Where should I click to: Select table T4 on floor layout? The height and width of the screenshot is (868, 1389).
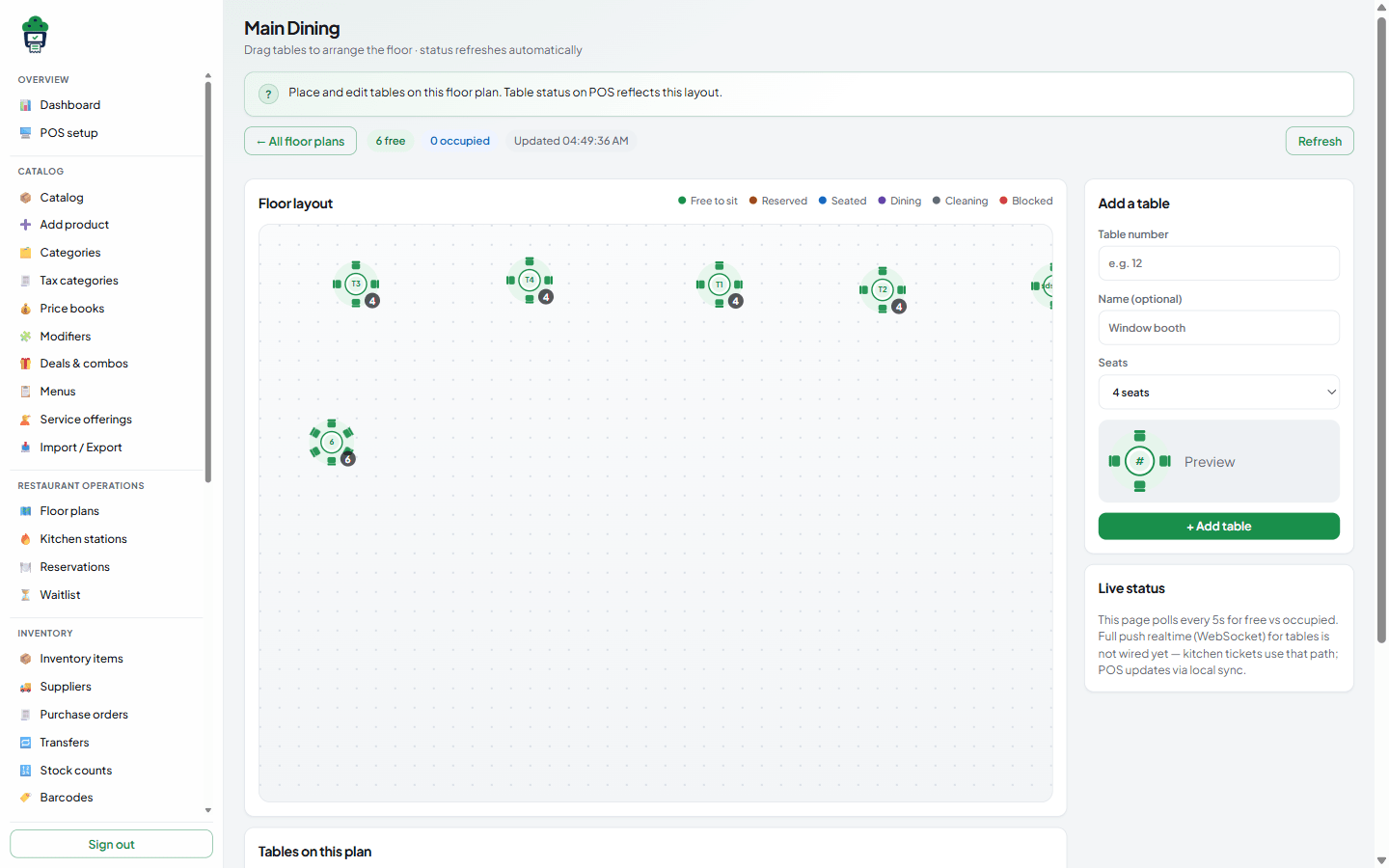530,280
